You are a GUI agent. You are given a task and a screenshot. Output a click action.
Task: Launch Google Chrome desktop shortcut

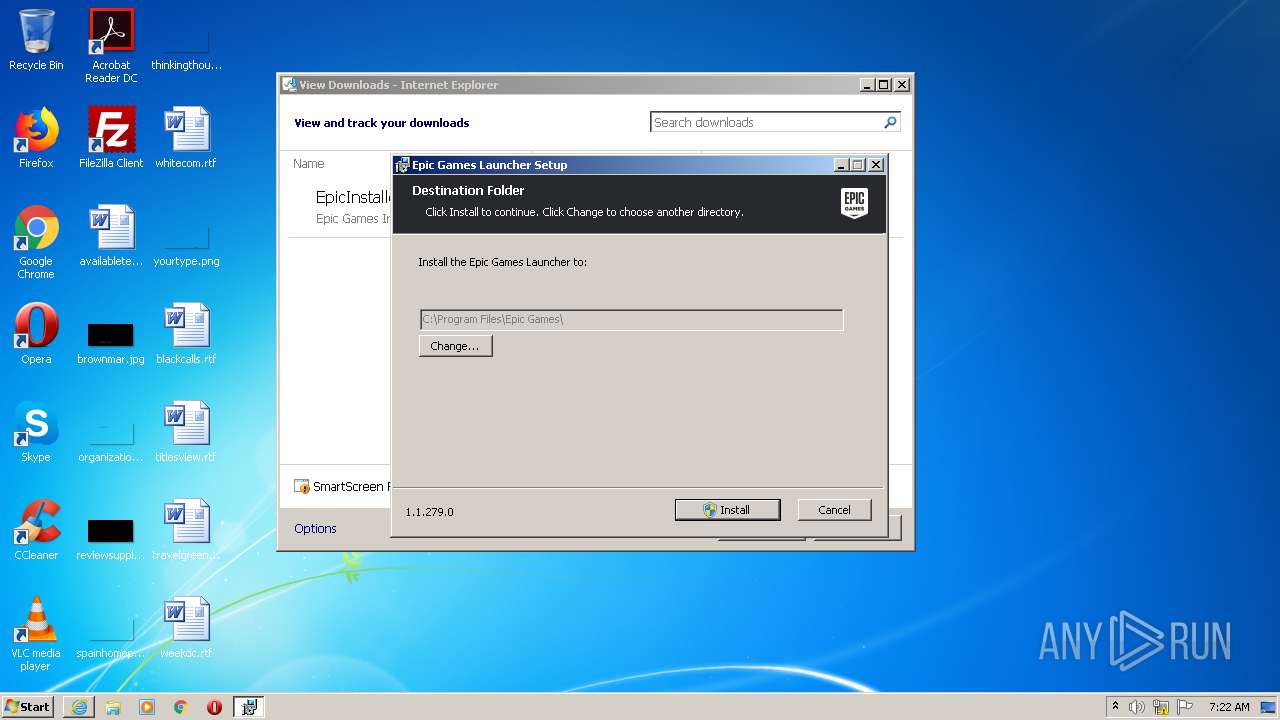click(36, 242)
